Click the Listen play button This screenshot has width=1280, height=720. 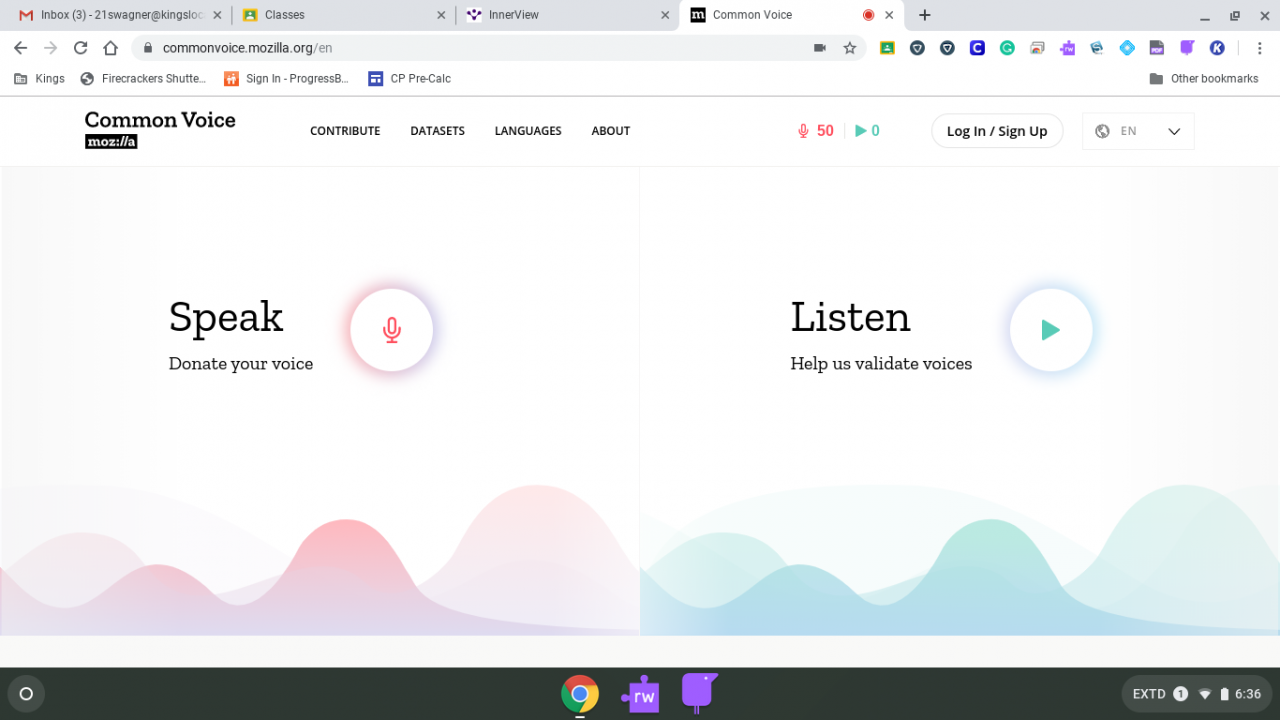[x=1051, y=330]
